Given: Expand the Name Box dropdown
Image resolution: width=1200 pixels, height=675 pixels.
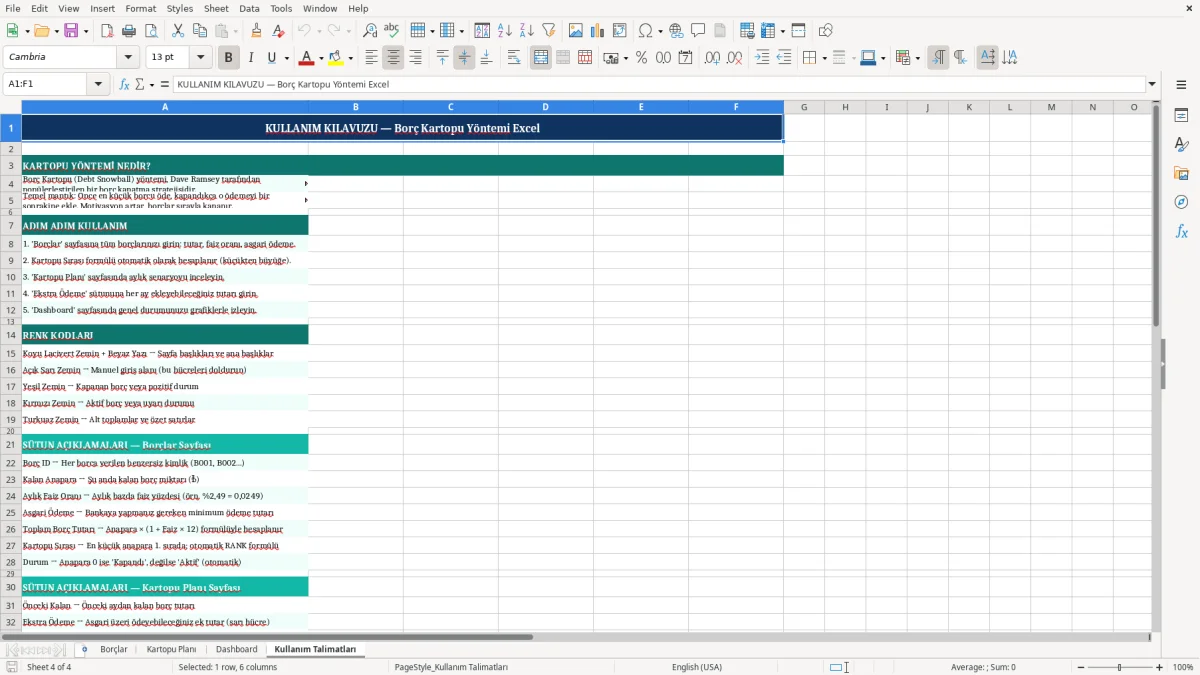Looking at the screenshot, I should point(98,84).
